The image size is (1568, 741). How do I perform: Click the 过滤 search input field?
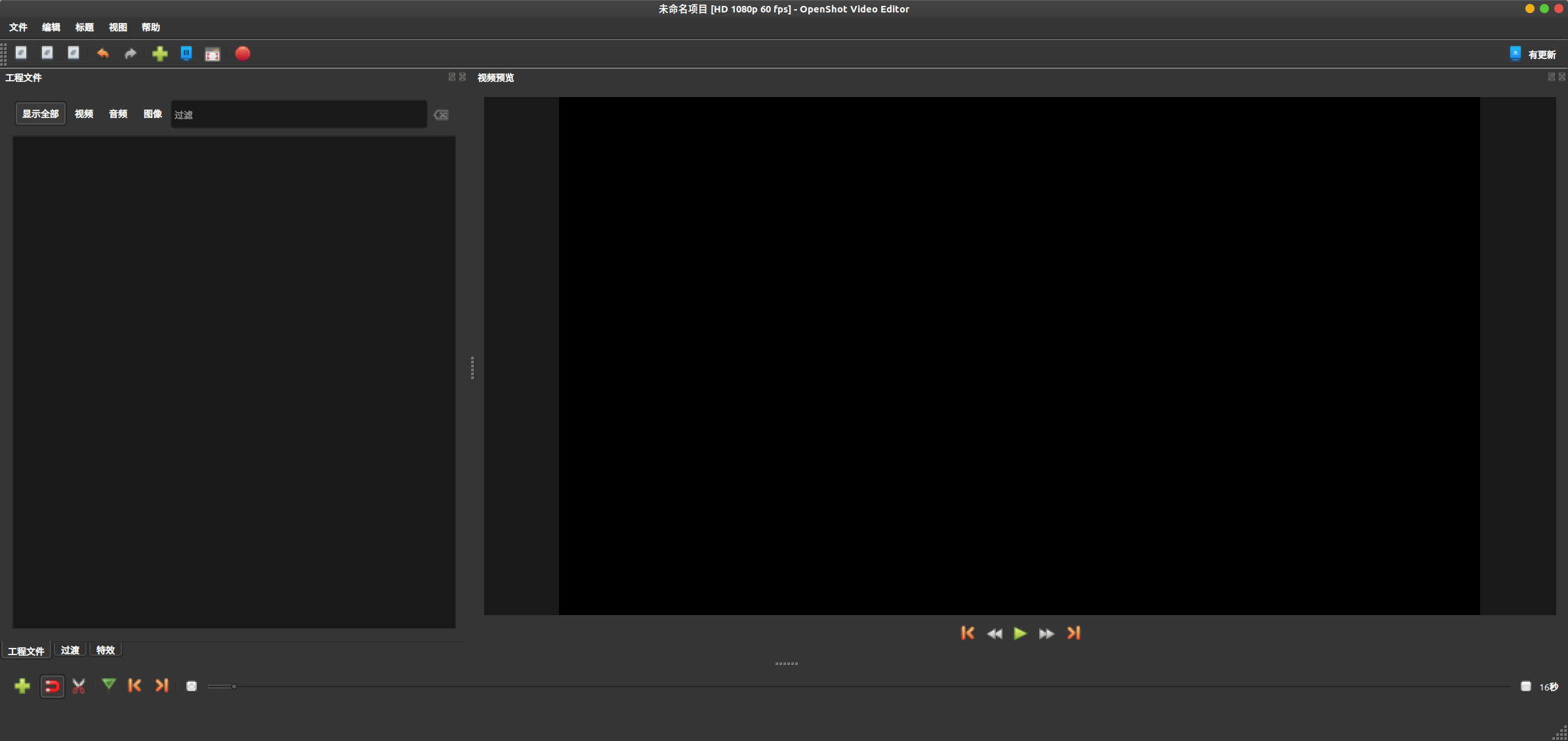299,115
